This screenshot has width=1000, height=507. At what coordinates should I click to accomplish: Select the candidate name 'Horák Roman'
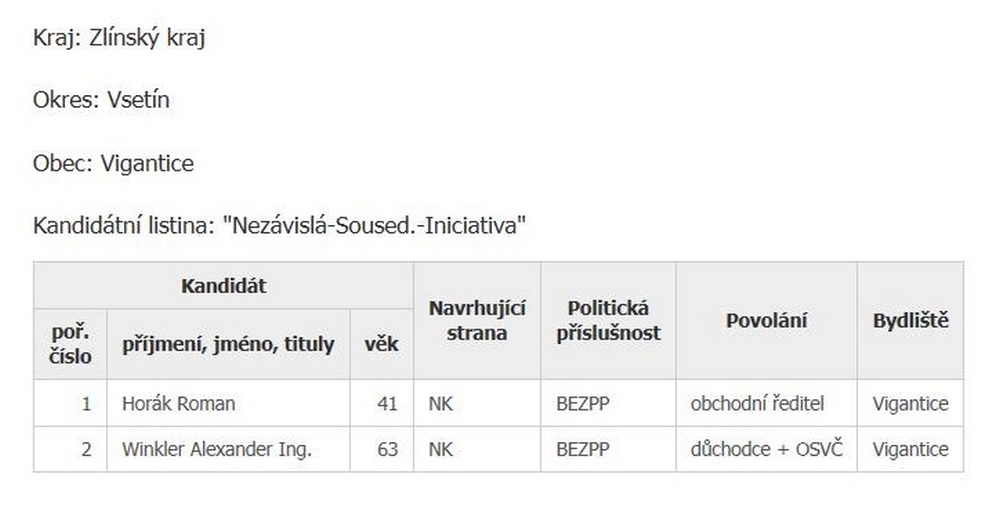[179, 404]
